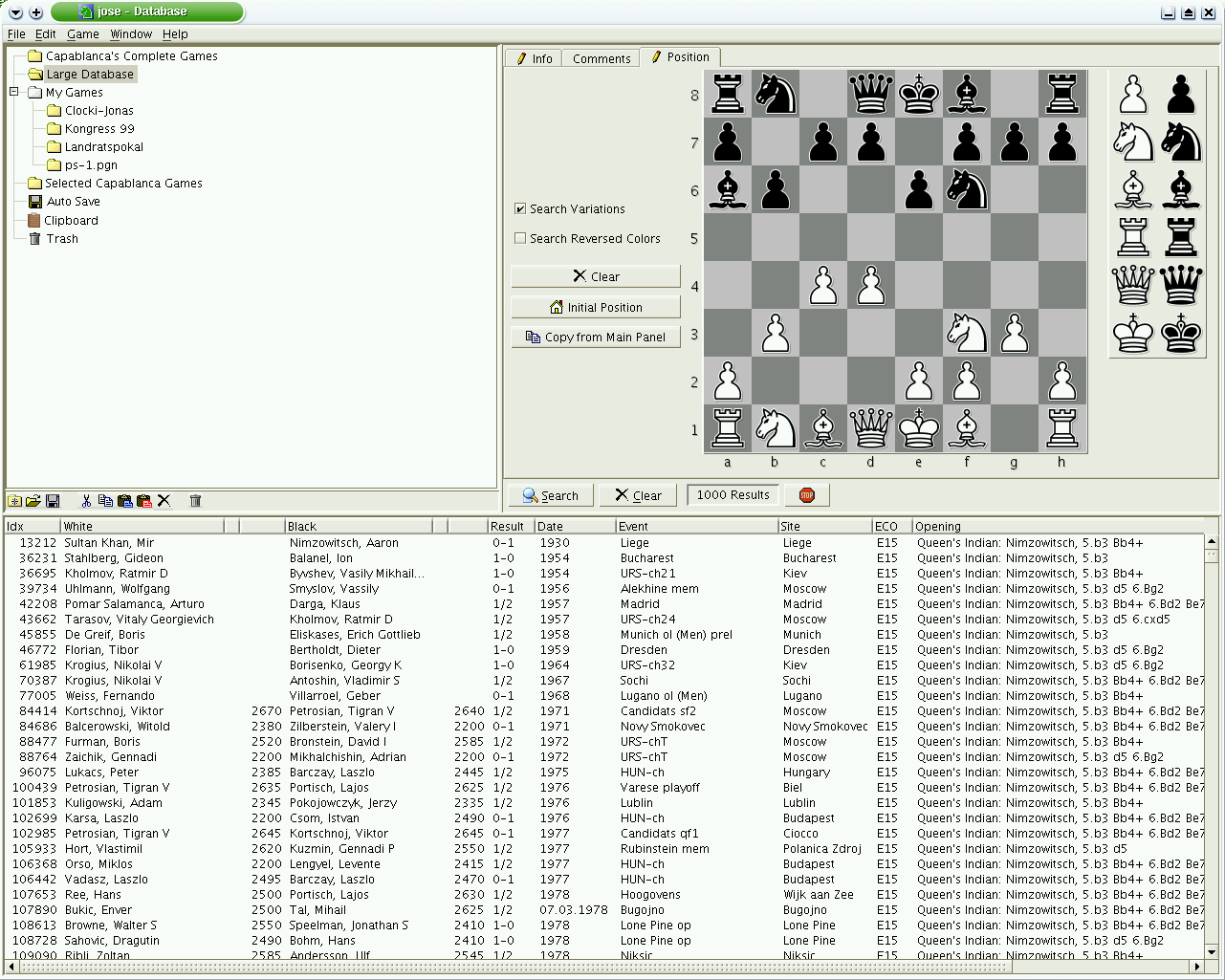
Task: Pick the black knight from piece palette
Action: pos(1181,142)
